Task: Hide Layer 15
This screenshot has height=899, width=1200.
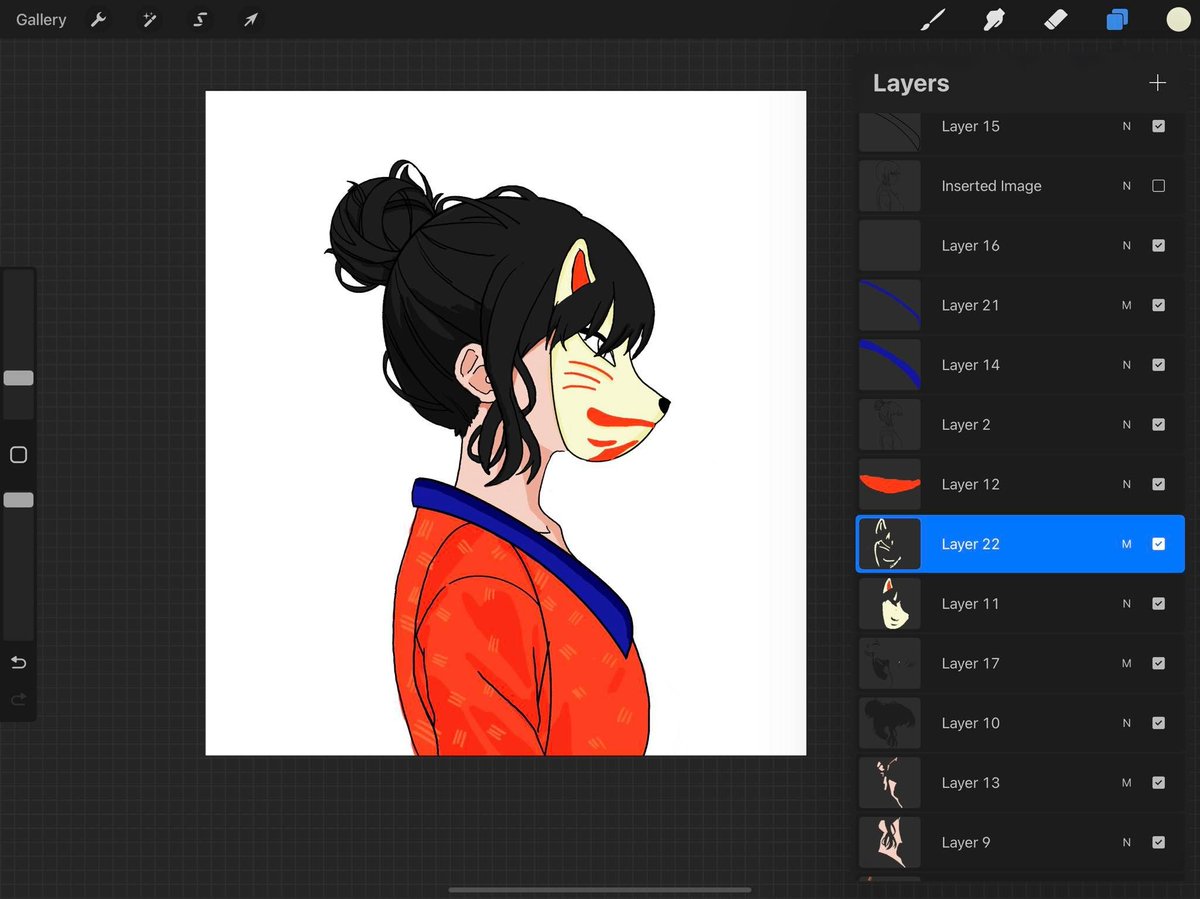Action: click(1158, 126)
